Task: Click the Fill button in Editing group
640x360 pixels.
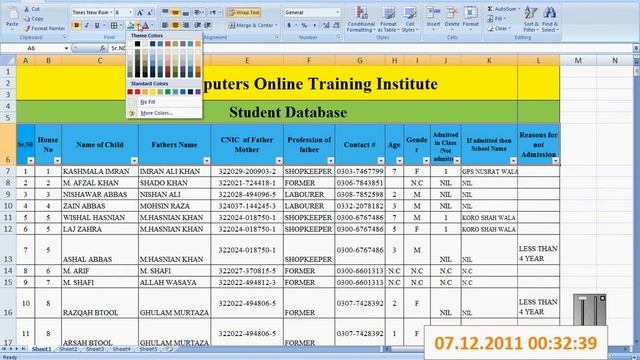Action: click(x=496, y=18)
